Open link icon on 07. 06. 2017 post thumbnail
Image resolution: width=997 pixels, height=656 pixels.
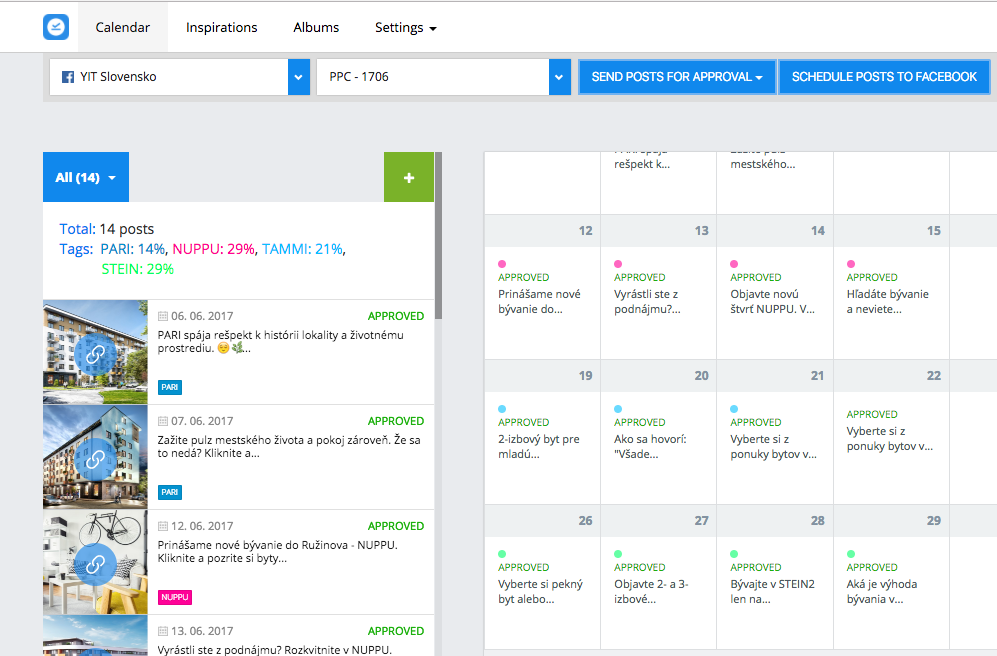(95, 458)
